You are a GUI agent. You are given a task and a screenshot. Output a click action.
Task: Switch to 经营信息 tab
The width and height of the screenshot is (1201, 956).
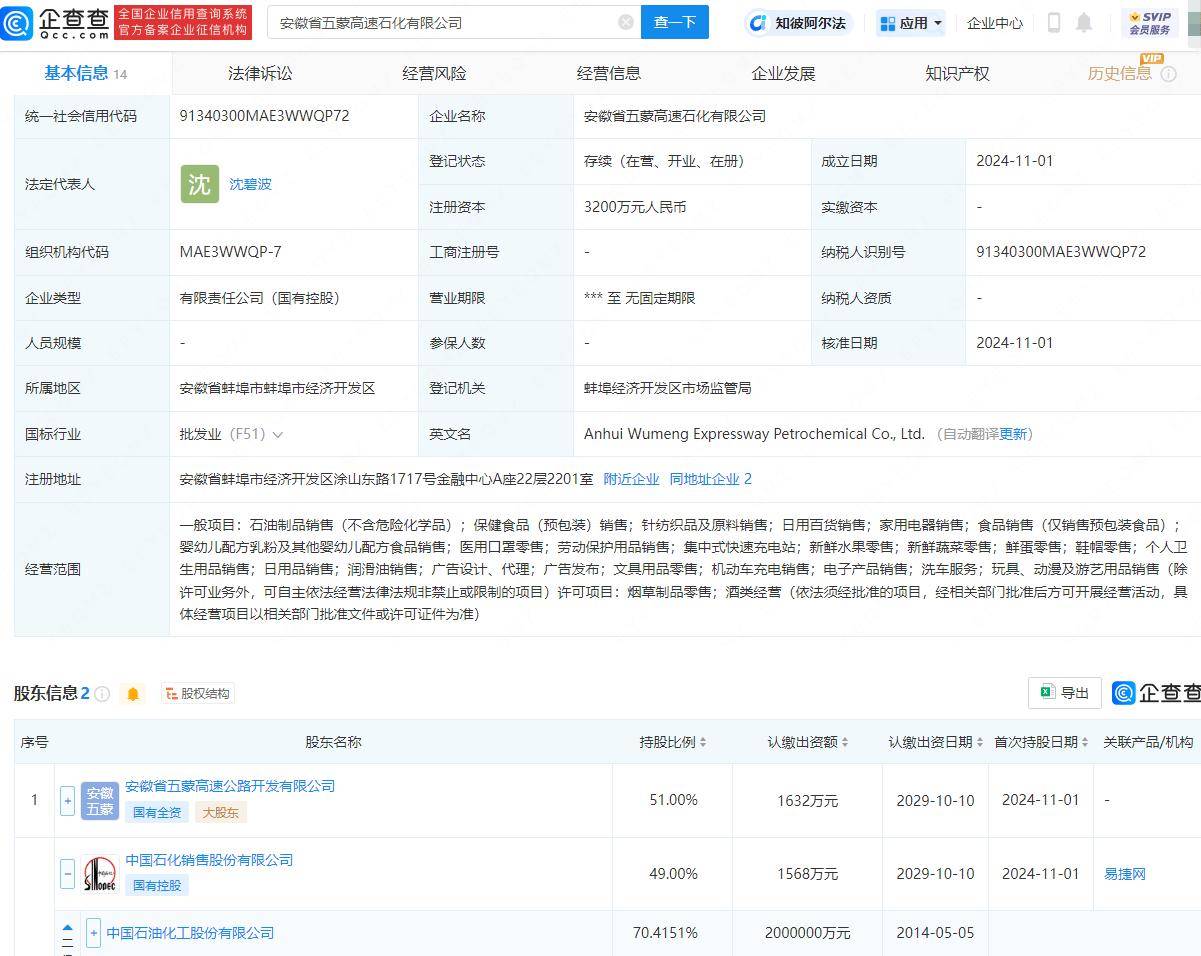pos(609,73)
